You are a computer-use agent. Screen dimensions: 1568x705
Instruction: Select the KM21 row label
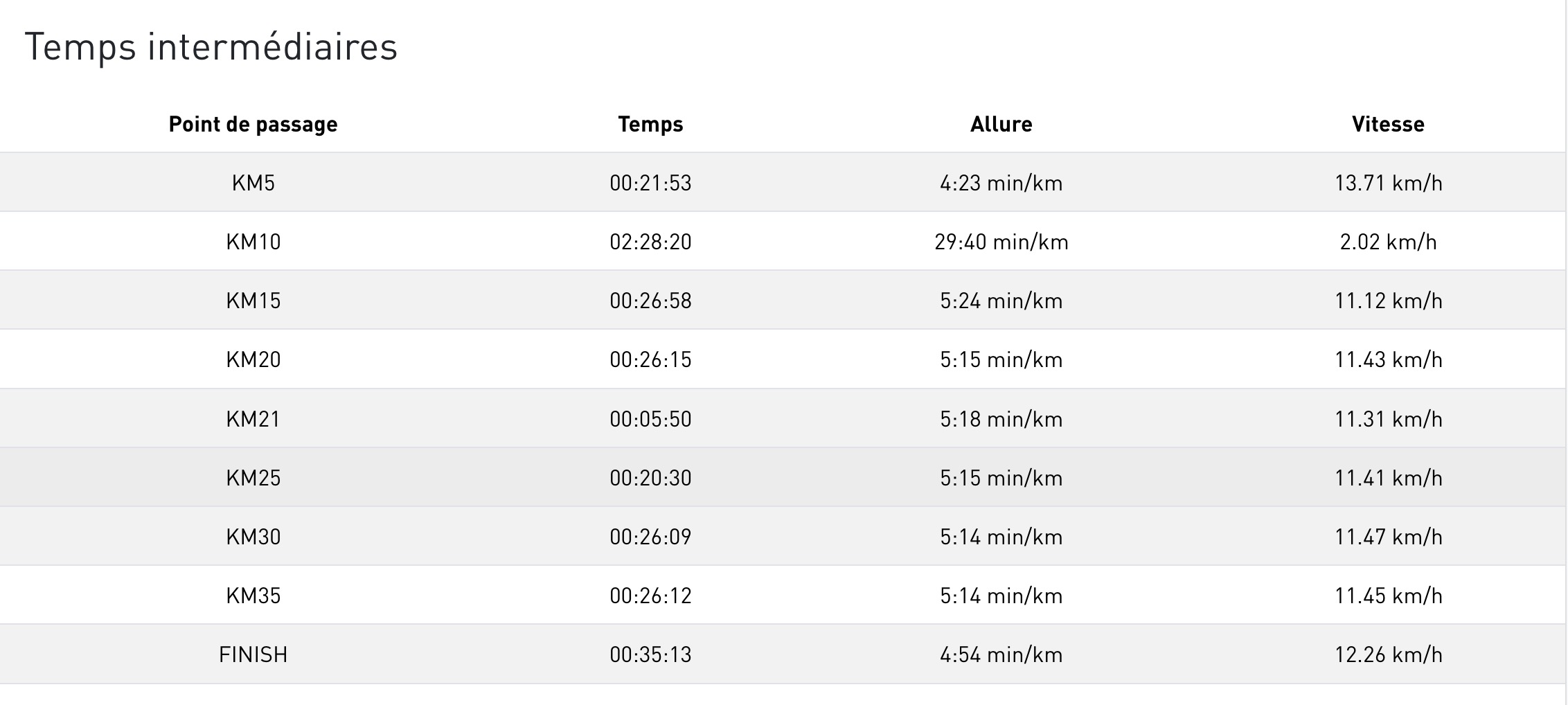(x=253, y=419)
